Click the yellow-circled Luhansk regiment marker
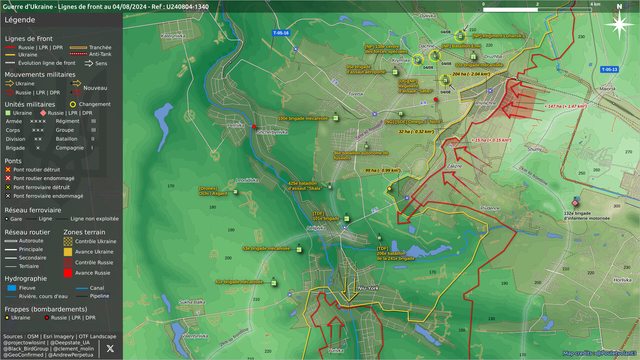Image resolution: width=640 pixels, height=360 pixels. click(x=460, y=36)
